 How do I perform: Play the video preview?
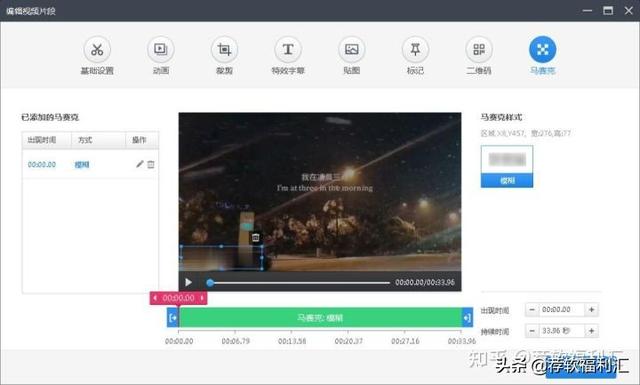click(188, 282)
